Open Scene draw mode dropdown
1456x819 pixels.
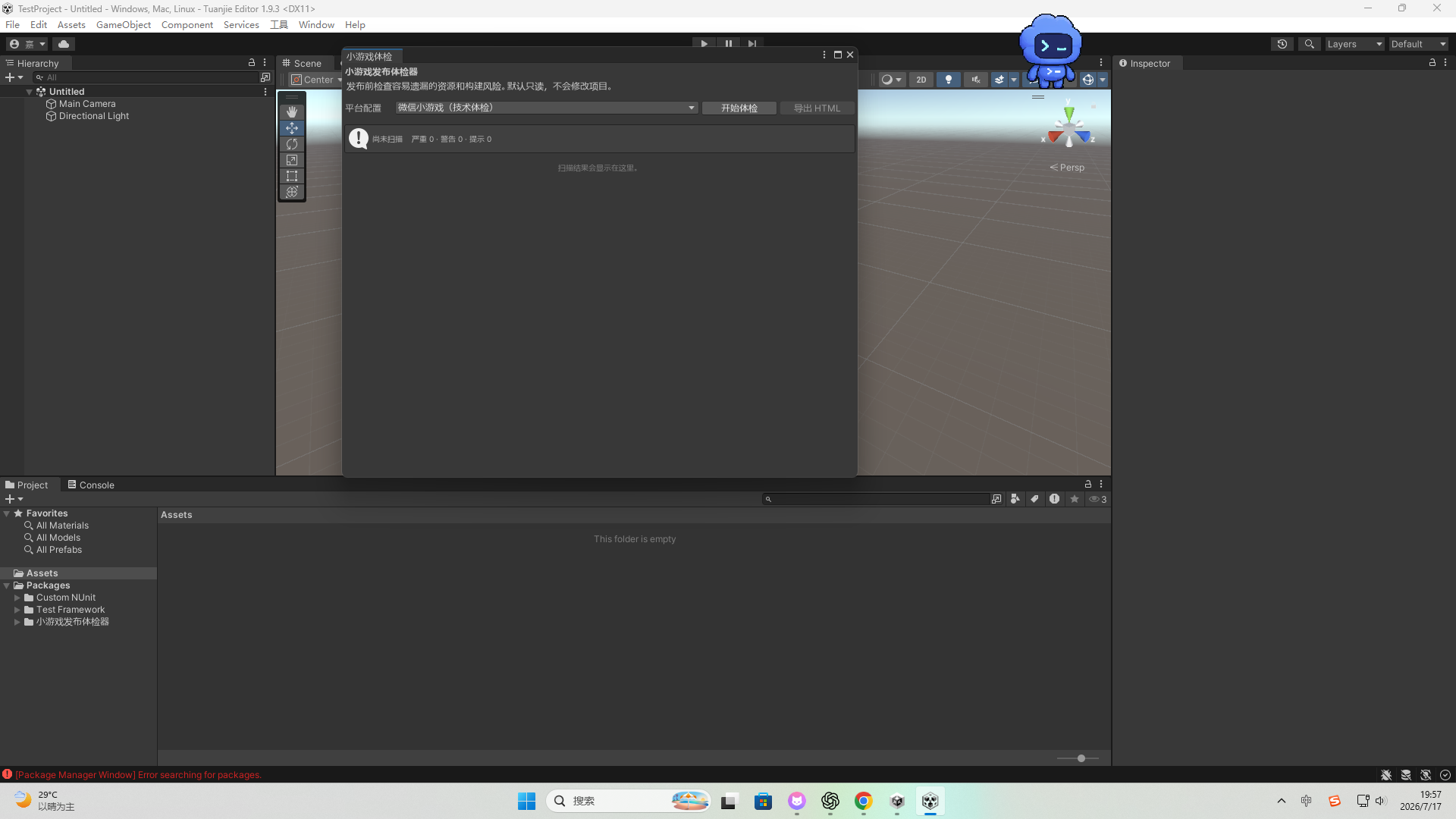tap(892, 80)
